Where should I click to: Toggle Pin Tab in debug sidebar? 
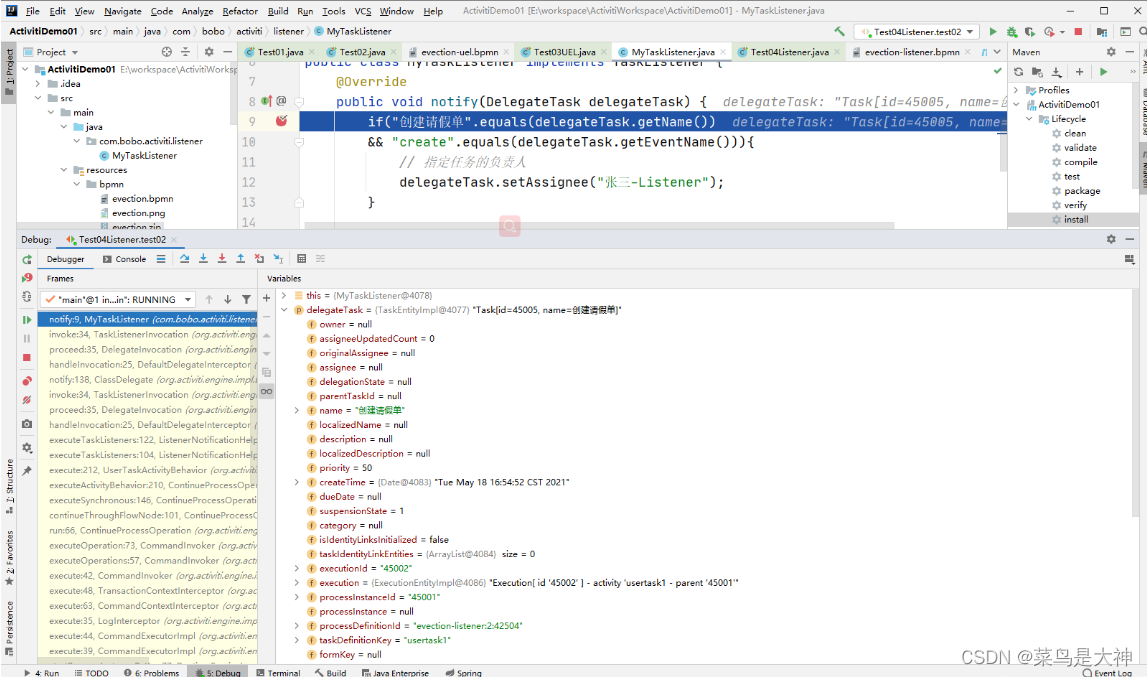click(27, 471)
